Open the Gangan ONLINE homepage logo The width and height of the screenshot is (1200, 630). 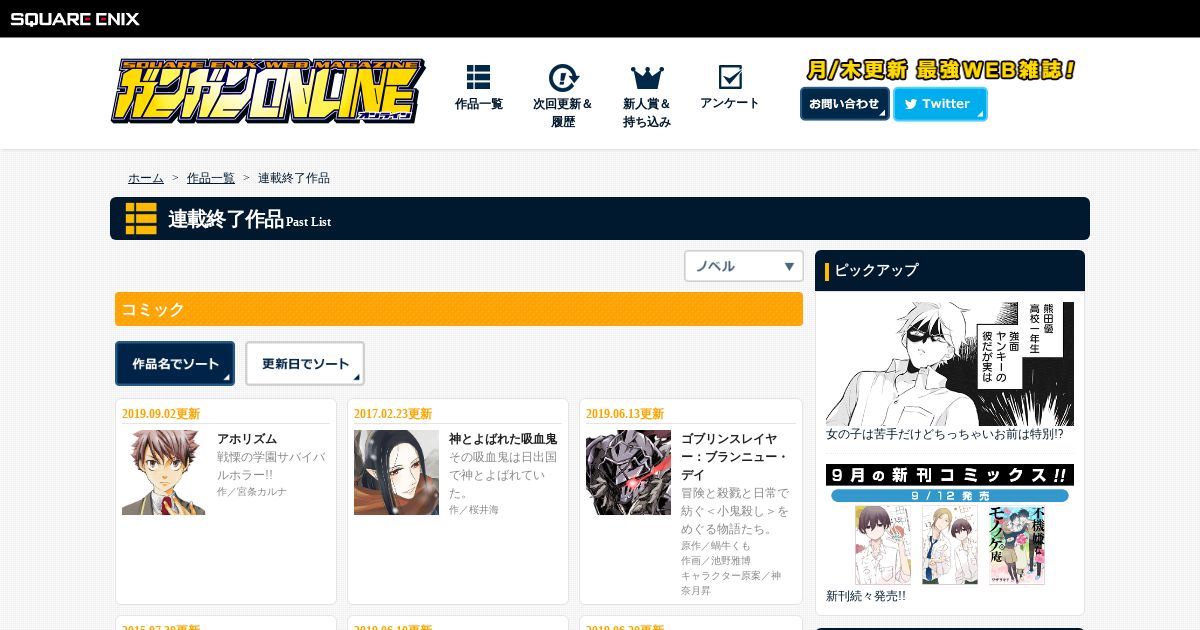(x=267, y=91)
